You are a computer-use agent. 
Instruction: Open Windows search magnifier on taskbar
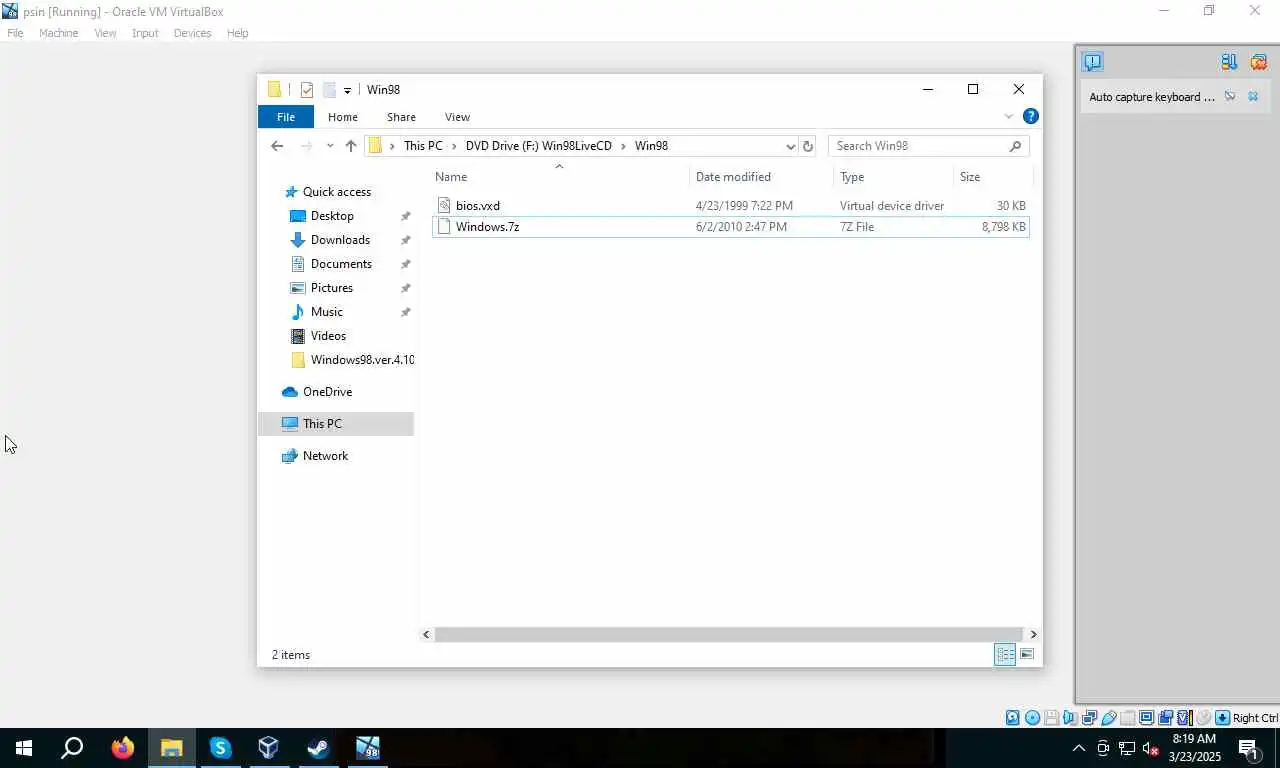pyautogui.click(x=72, y=748)
